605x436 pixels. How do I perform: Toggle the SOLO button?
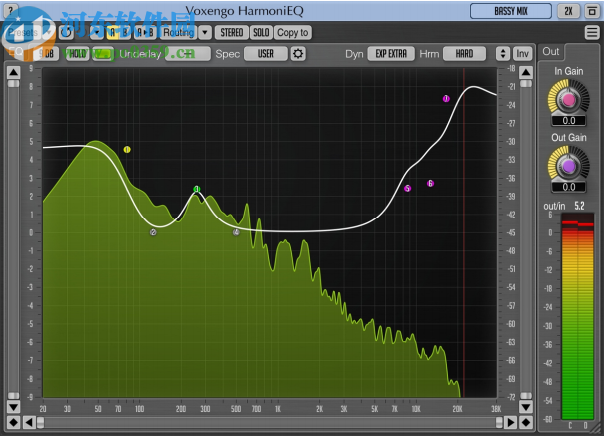260,32
